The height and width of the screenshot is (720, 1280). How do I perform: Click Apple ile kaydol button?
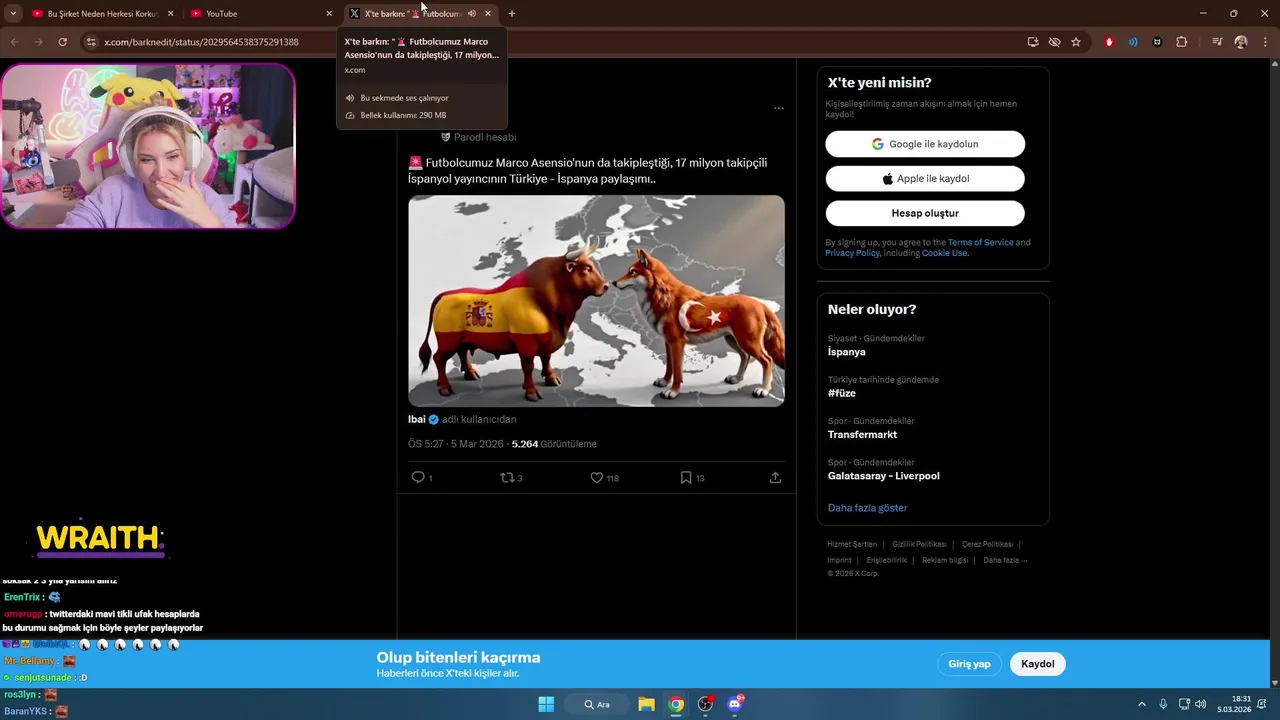click(x=925, y=179)
